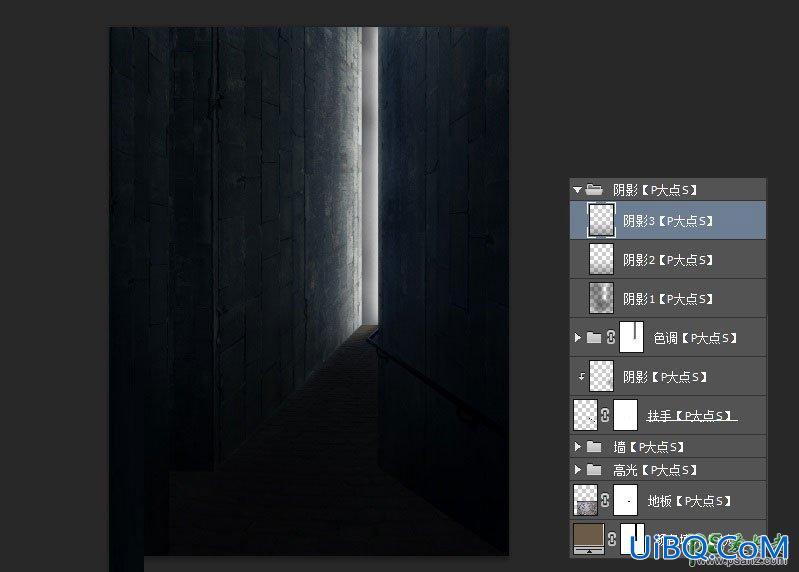
Task: Select group name 色调【P大点S】
Action: point(695,338)
